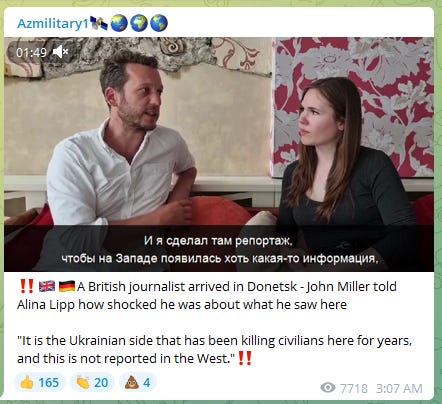Image resolution: width=442 pixels, height=404 pixels.
Task: Click the first globe emoji in header
Action: pyautogui.click(x=119, y=23)
